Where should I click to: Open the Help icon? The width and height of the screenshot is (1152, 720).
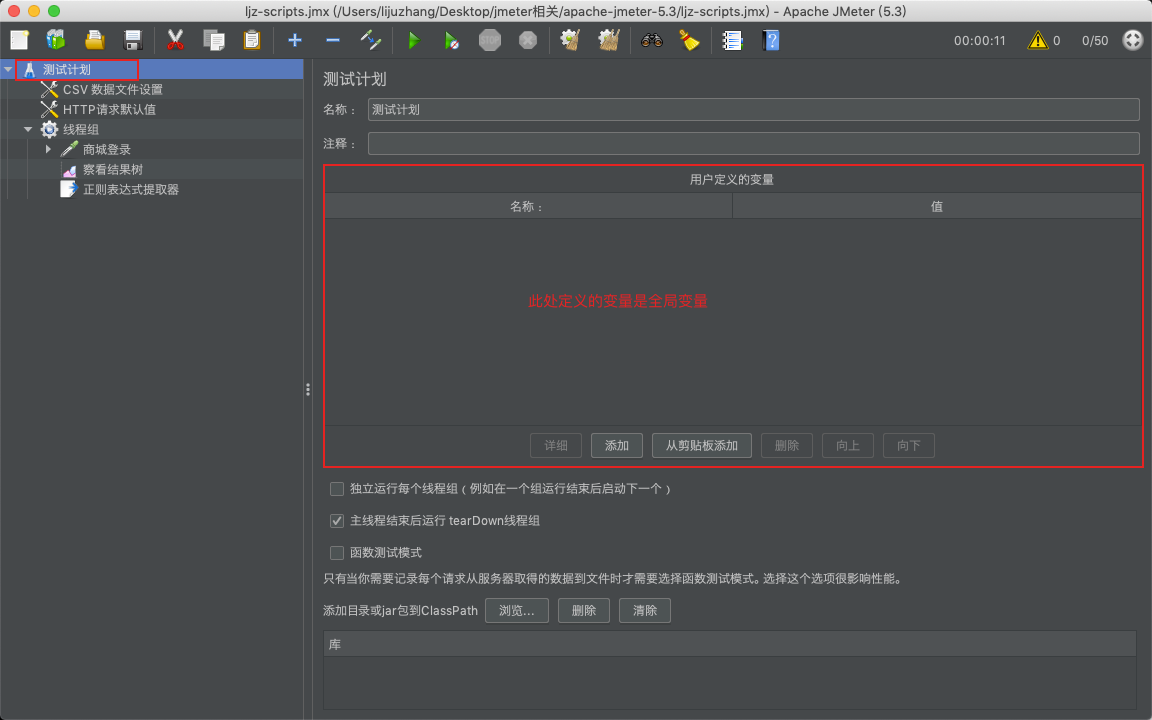(771, 40)
